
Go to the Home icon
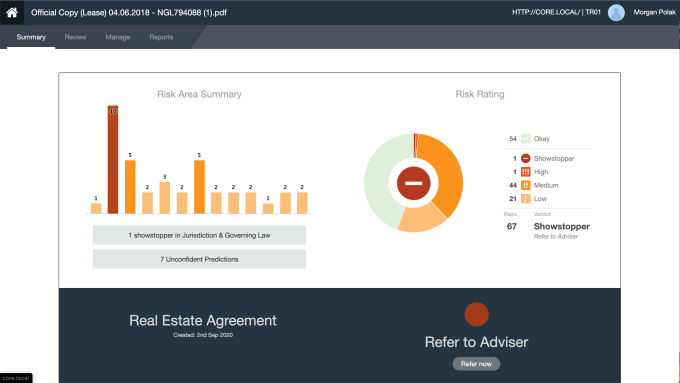[x=12, y=12]
